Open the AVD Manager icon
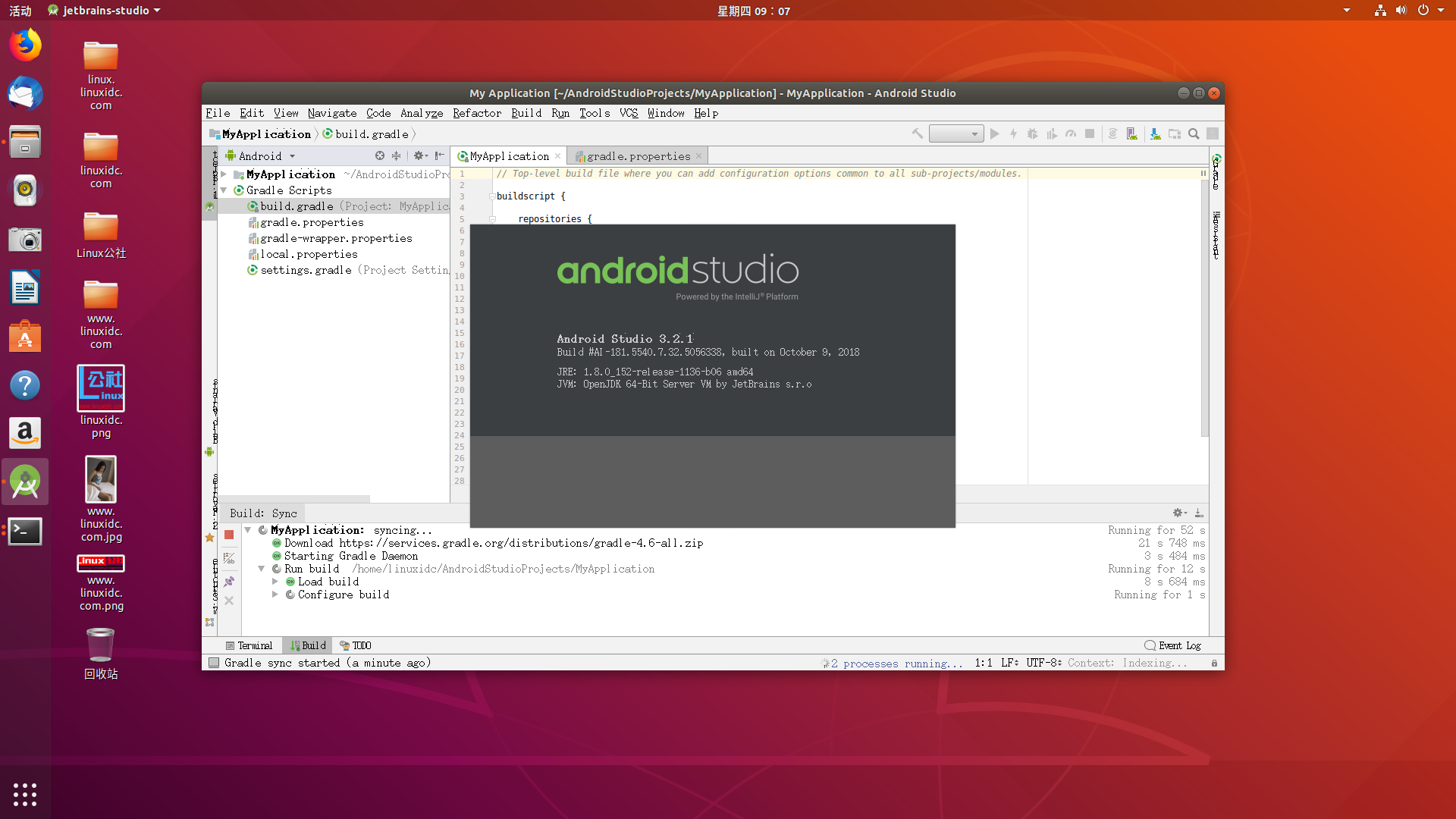1456x819 pixels. coord(1132,133)
